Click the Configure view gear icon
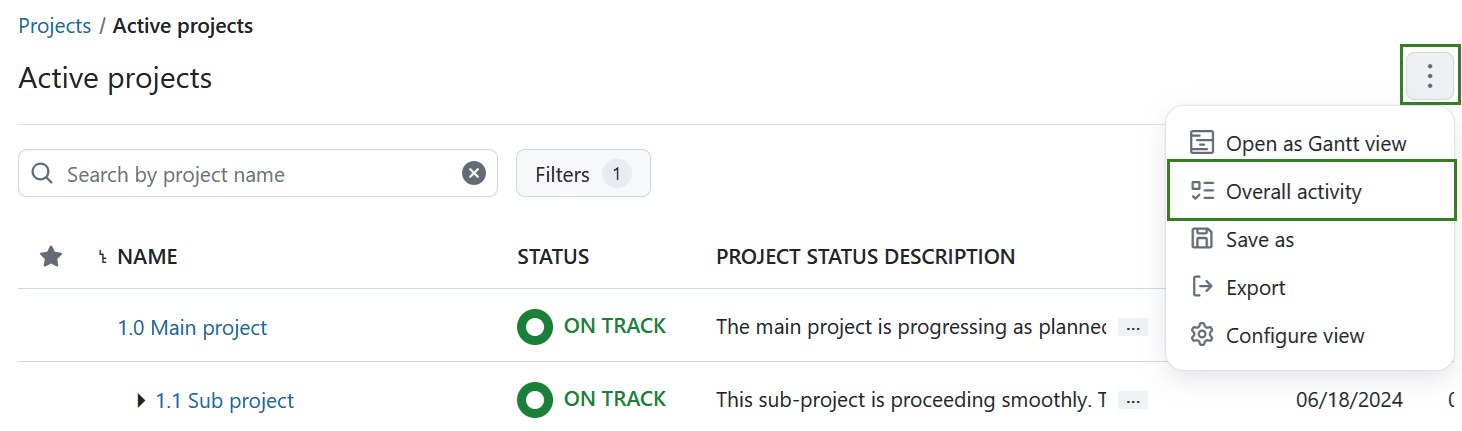 point(1202,335)
